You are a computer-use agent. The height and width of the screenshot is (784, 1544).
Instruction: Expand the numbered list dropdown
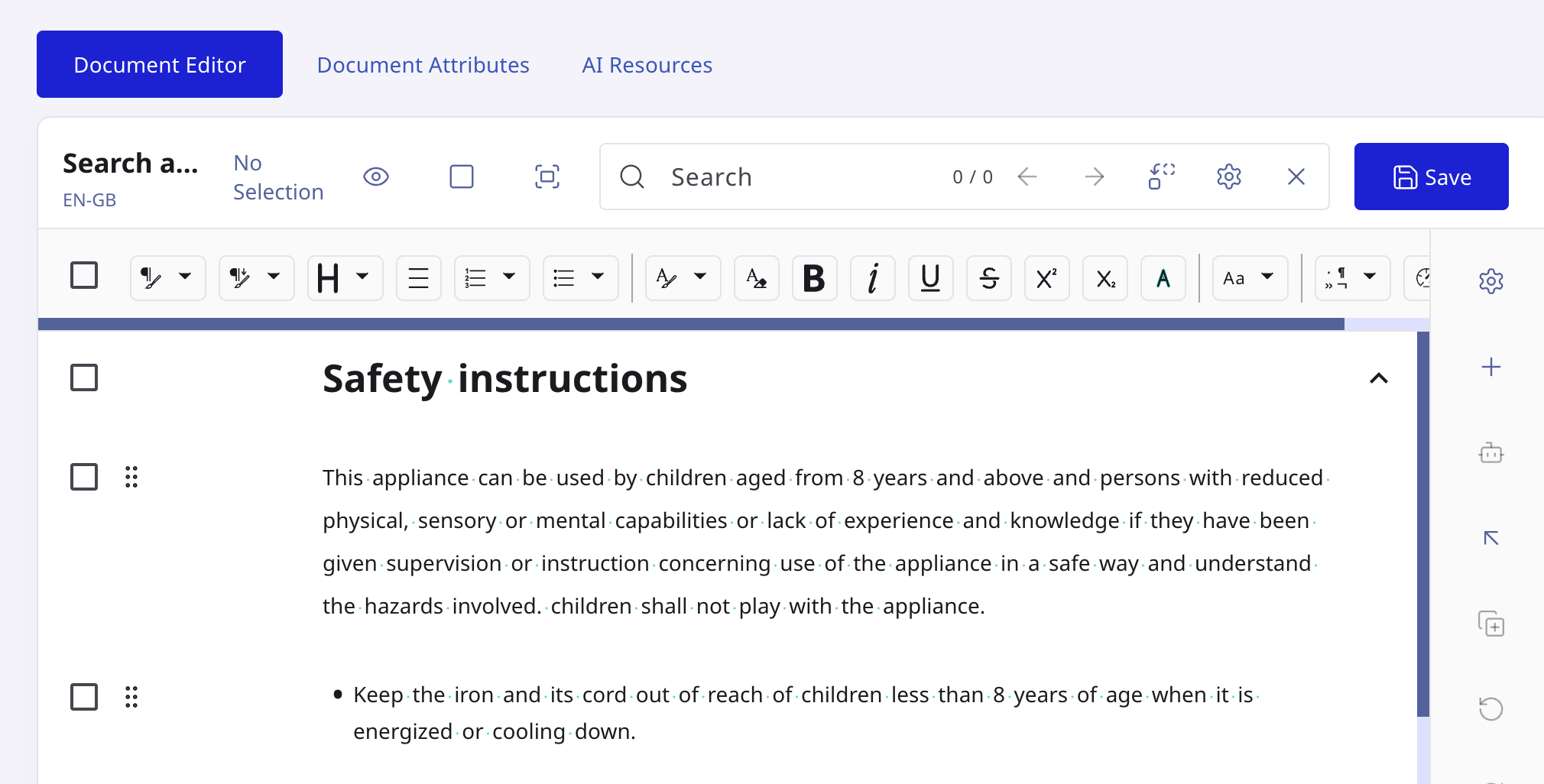(491, 278)
